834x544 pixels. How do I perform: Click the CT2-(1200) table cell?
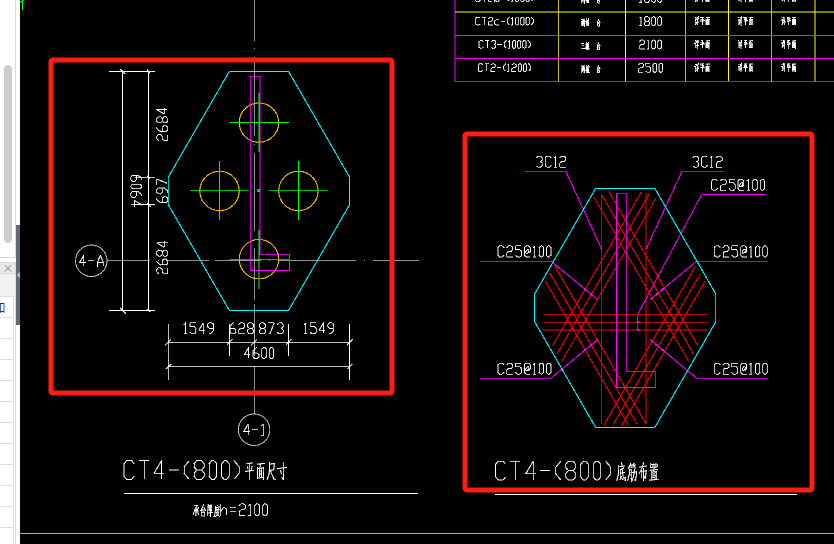(x=504, y=68)
